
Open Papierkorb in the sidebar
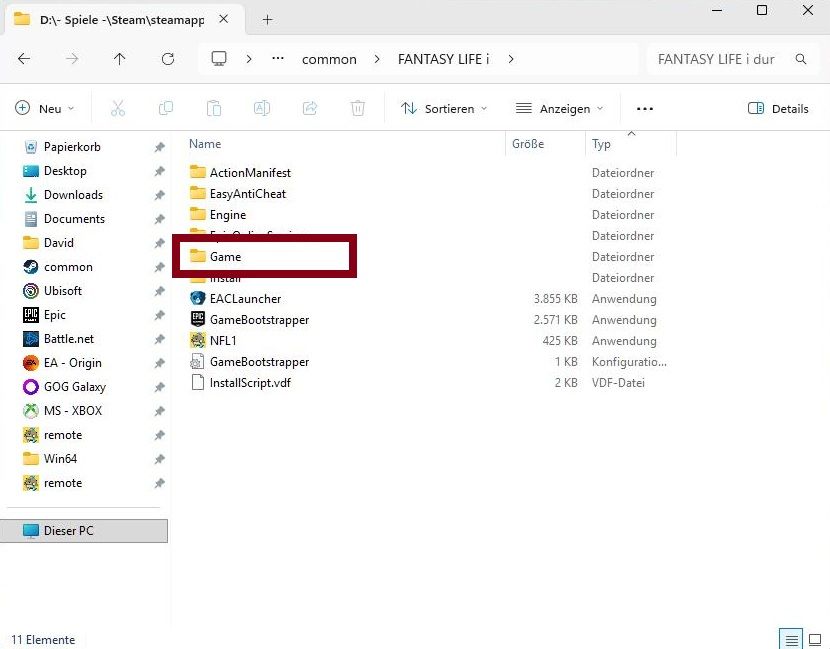pyautogui.click(x=72, y=147)
